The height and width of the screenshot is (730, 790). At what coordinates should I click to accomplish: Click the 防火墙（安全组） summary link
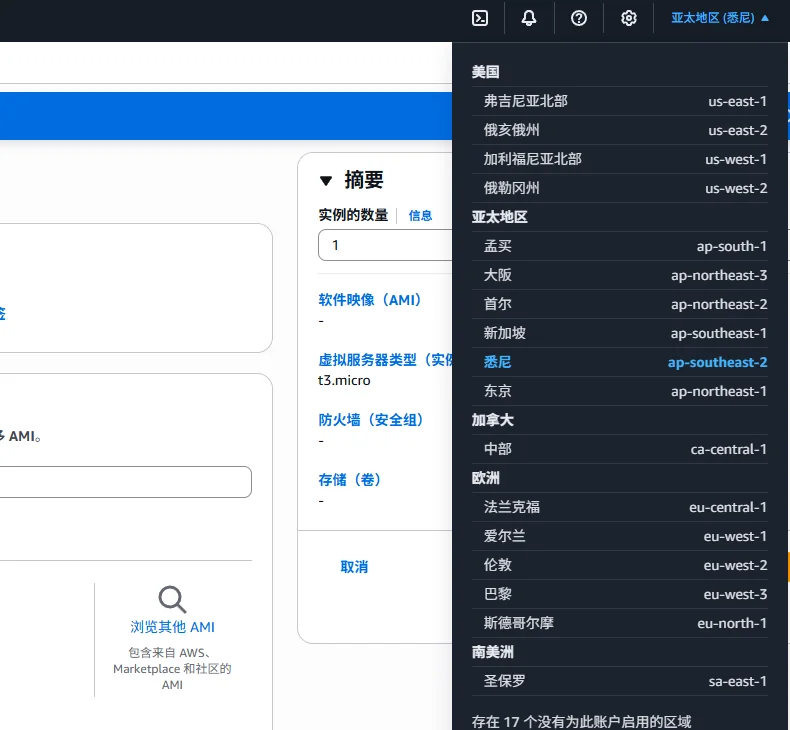(x=371, y=420)
